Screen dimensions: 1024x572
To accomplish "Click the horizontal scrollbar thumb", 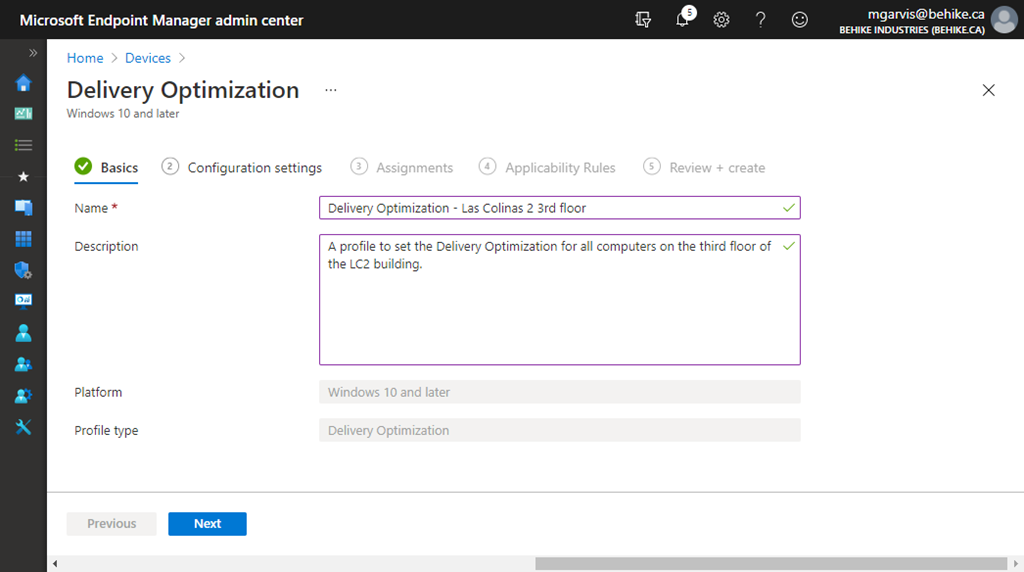I will click(x=770, y=564).
